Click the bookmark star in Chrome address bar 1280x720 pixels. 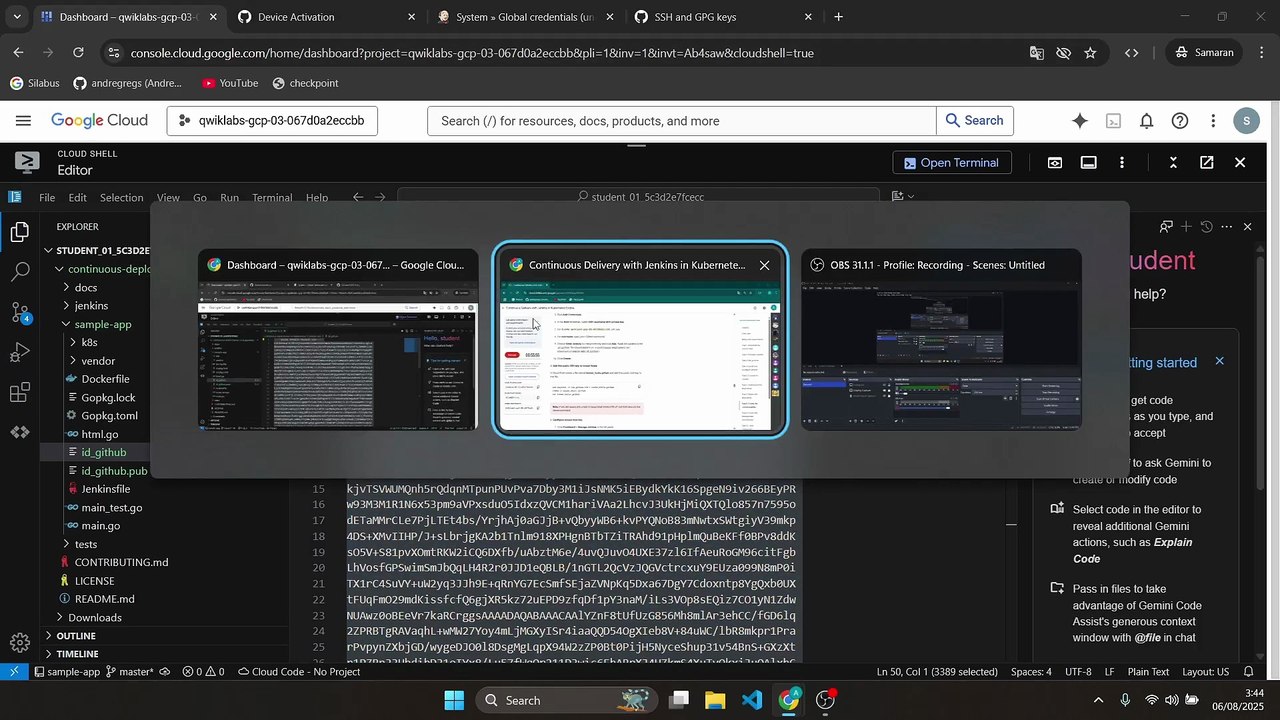[x=1090, y=53]
